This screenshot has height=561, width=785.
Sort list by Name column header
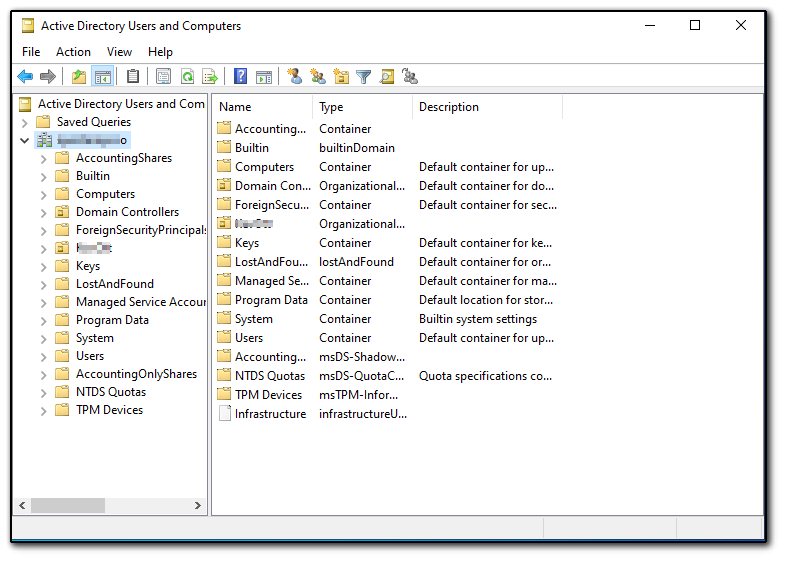[263, 107]
